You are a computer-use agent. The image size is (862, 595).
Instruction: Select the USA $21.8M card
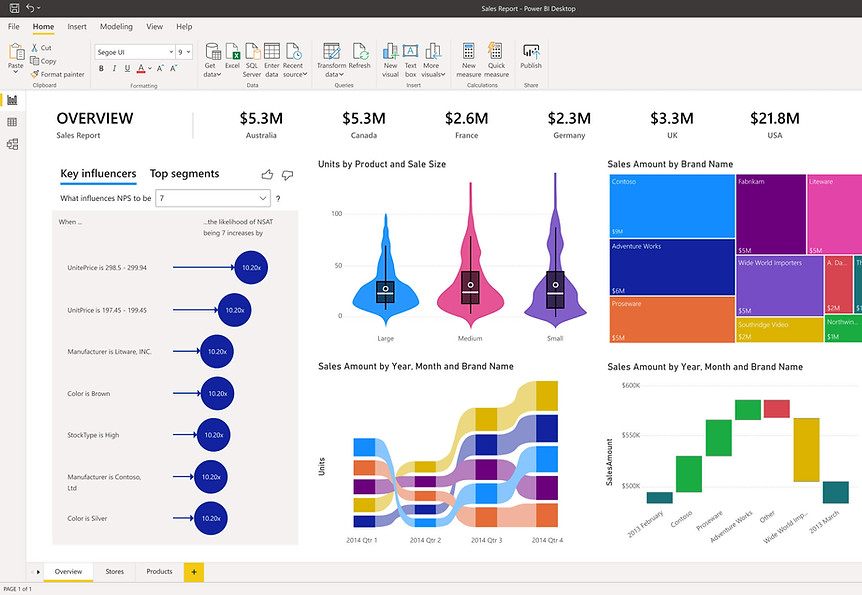pos(775,125)
